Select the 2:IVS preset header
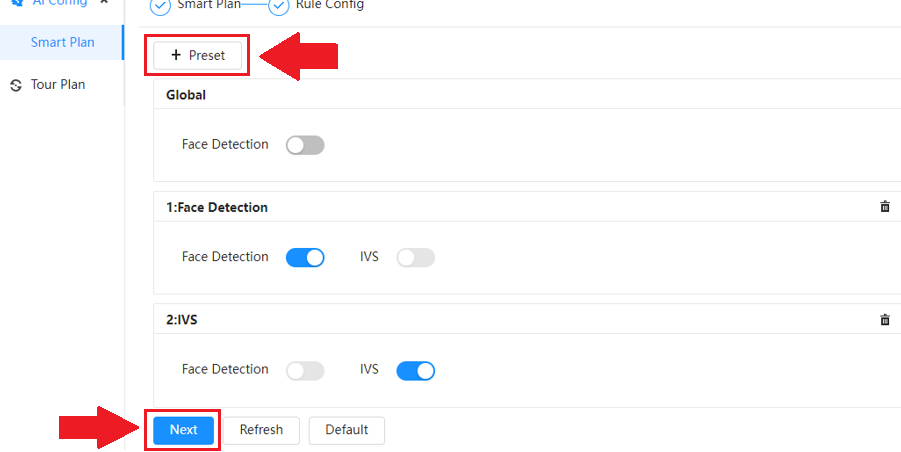901x452 pixels. [x=182, y=320]
